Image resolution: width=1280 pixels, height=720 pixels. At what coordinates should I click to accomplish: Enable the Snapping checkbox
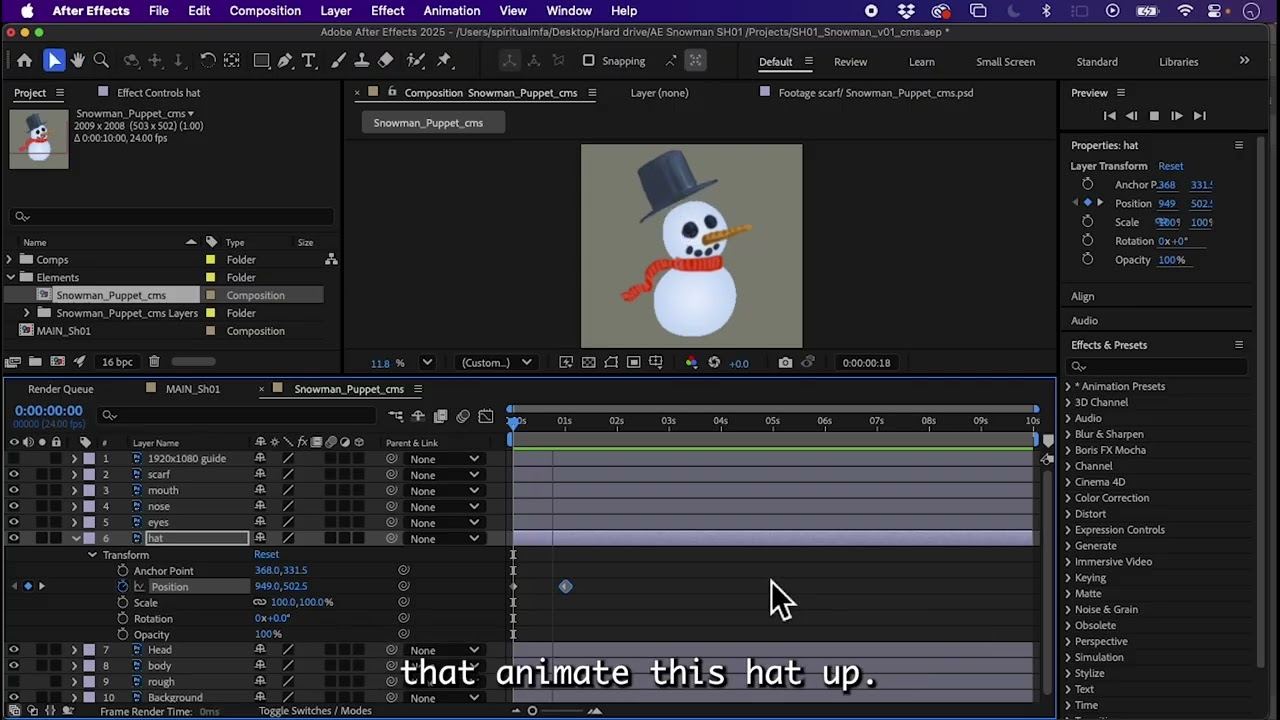pos(588,61)
